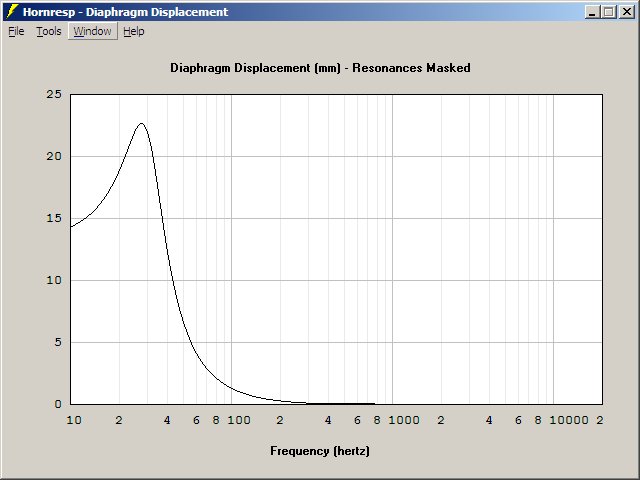Open the Help menu
This screenshot has height=480, width=640.
134,31
